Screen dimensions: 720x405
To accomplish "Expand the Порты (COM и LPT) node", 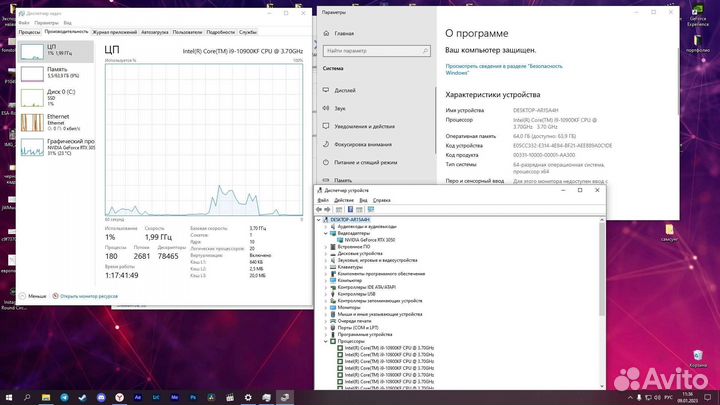I will coord(326,328).
